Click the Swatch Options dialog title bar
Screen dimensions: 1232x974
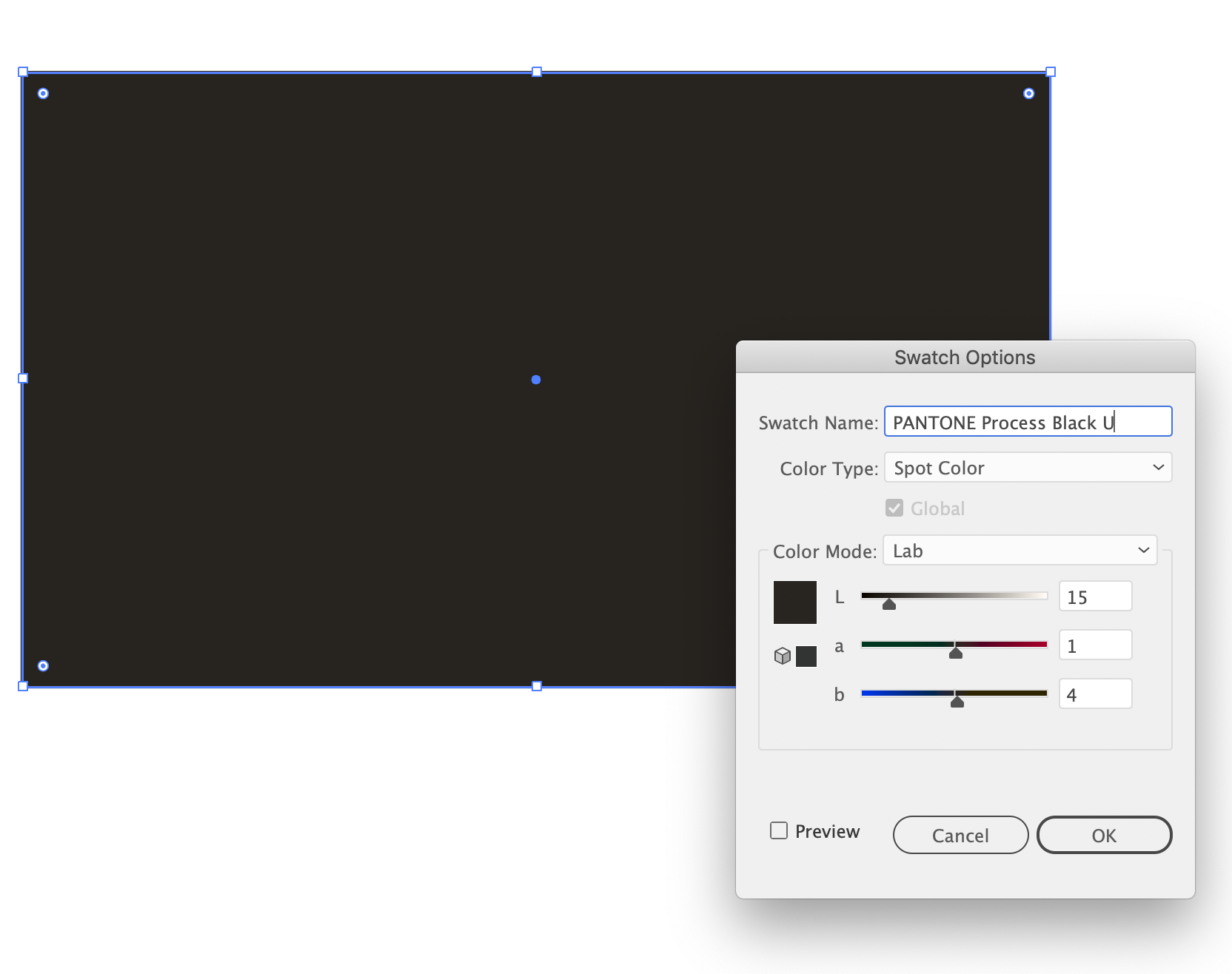(964, 357)
